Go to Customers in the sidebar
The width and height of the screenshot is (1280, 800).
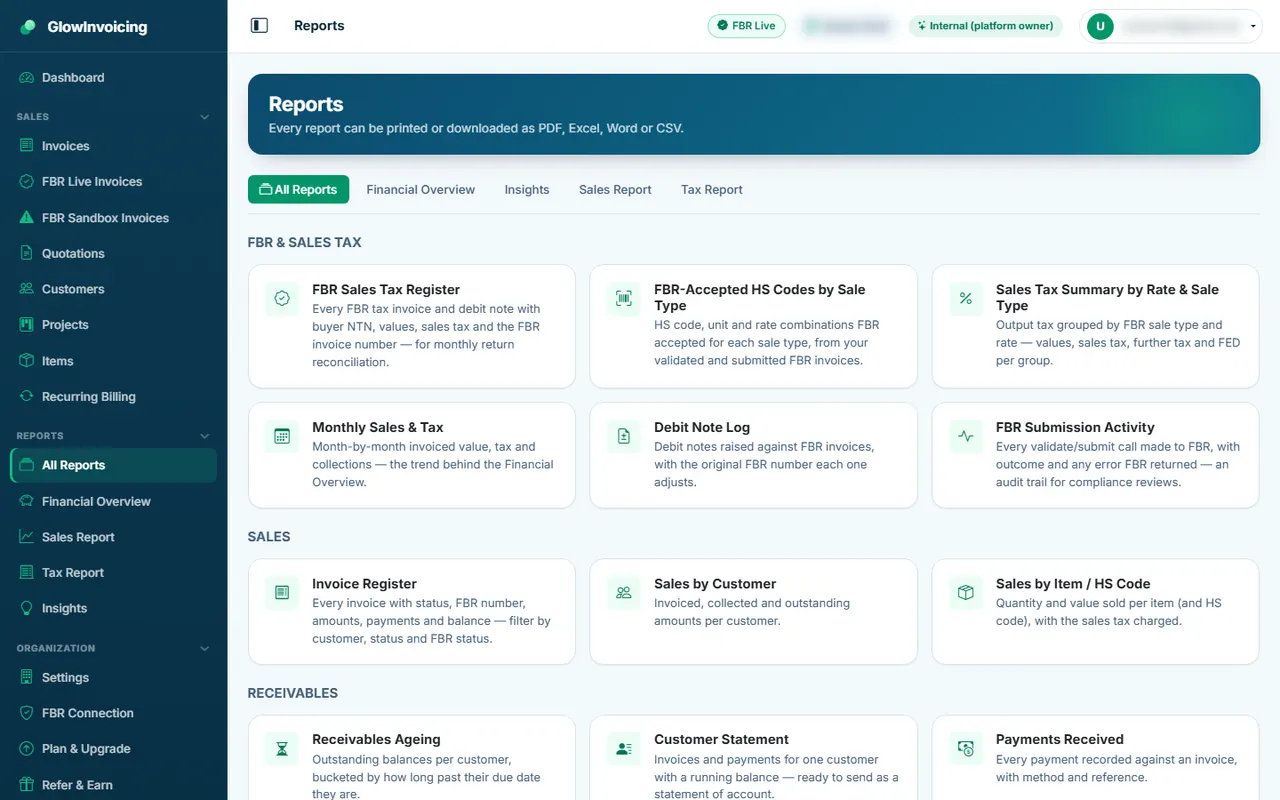(x=113, y=289)
